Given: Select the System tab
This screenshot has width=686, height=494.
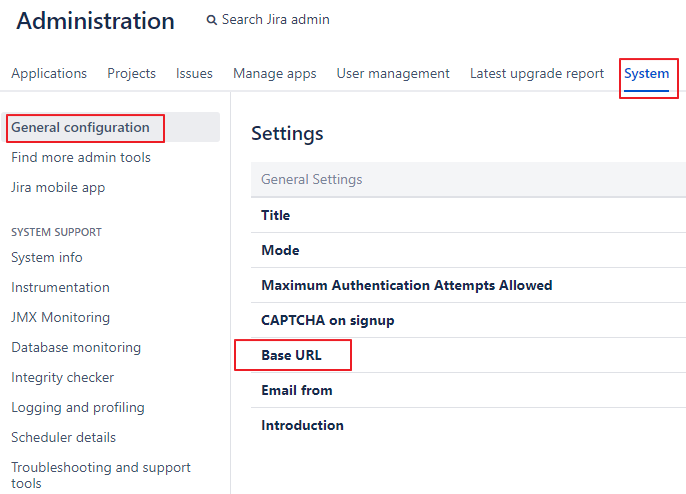Looking at the screenshot, I should [646, 73].
